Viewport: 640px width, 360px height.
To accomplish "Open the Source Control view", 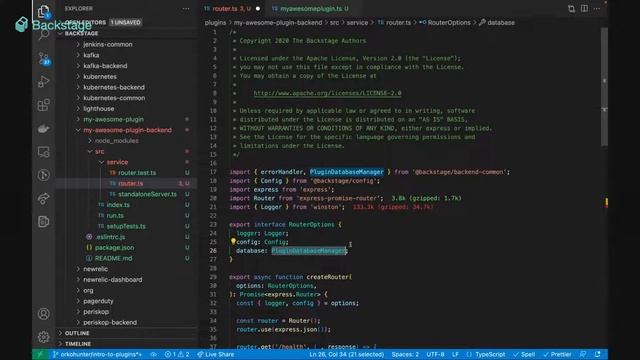I will click(x=43, y=58).
